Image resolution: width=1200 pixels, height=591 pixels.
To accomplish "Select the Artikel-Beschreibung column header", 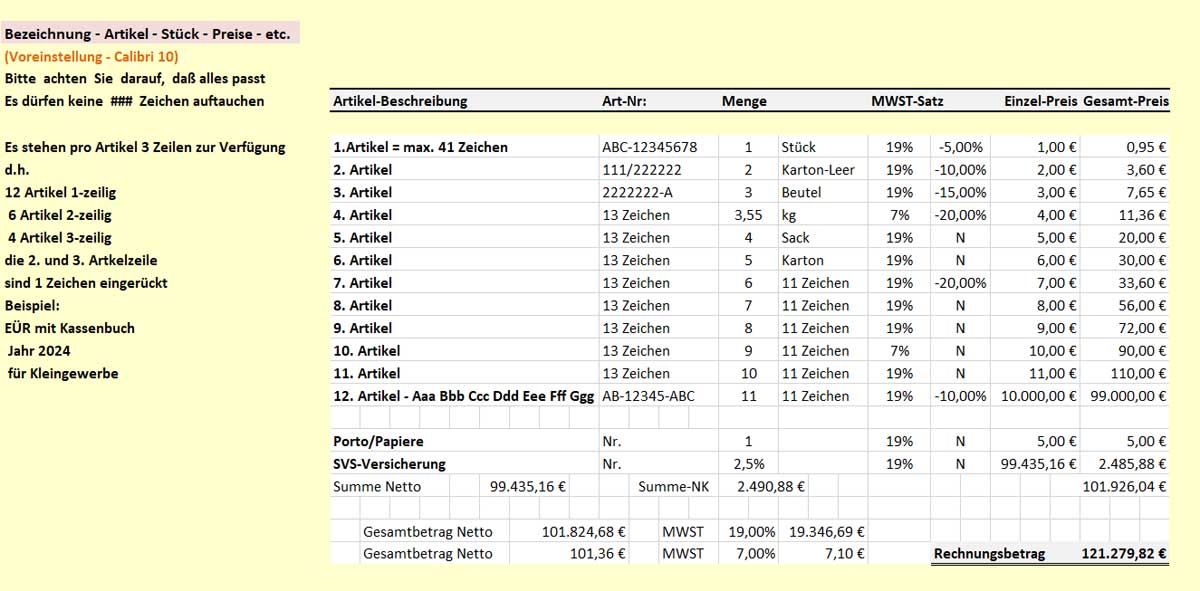I will pos(400,101).
